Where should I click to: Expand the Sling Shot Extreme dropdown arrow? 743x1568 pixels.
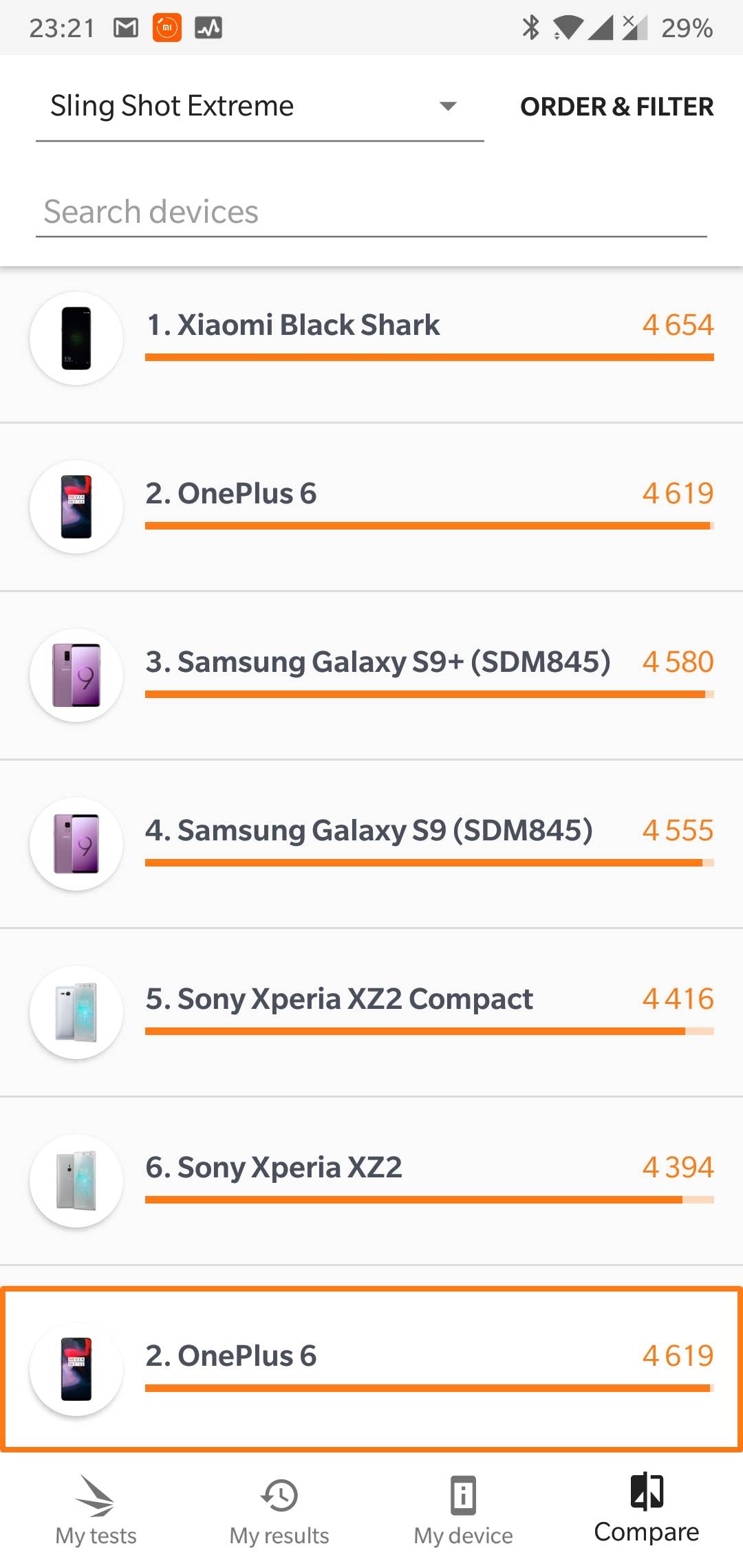[x=448, y=106]
